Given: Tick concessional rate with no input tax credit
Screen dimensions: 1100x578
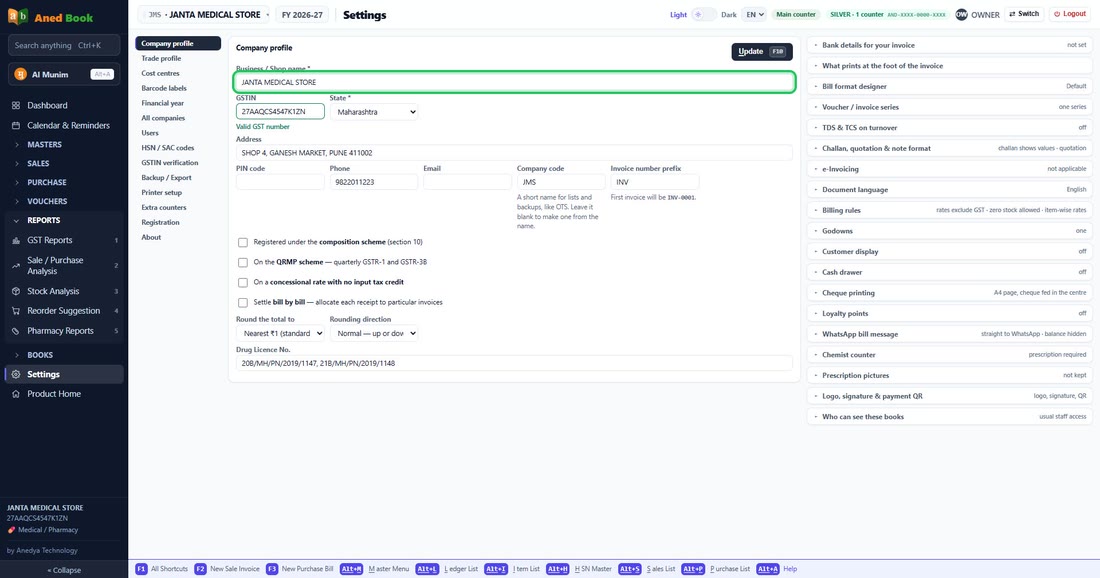Looking at the screenshot, I should 243,283.
